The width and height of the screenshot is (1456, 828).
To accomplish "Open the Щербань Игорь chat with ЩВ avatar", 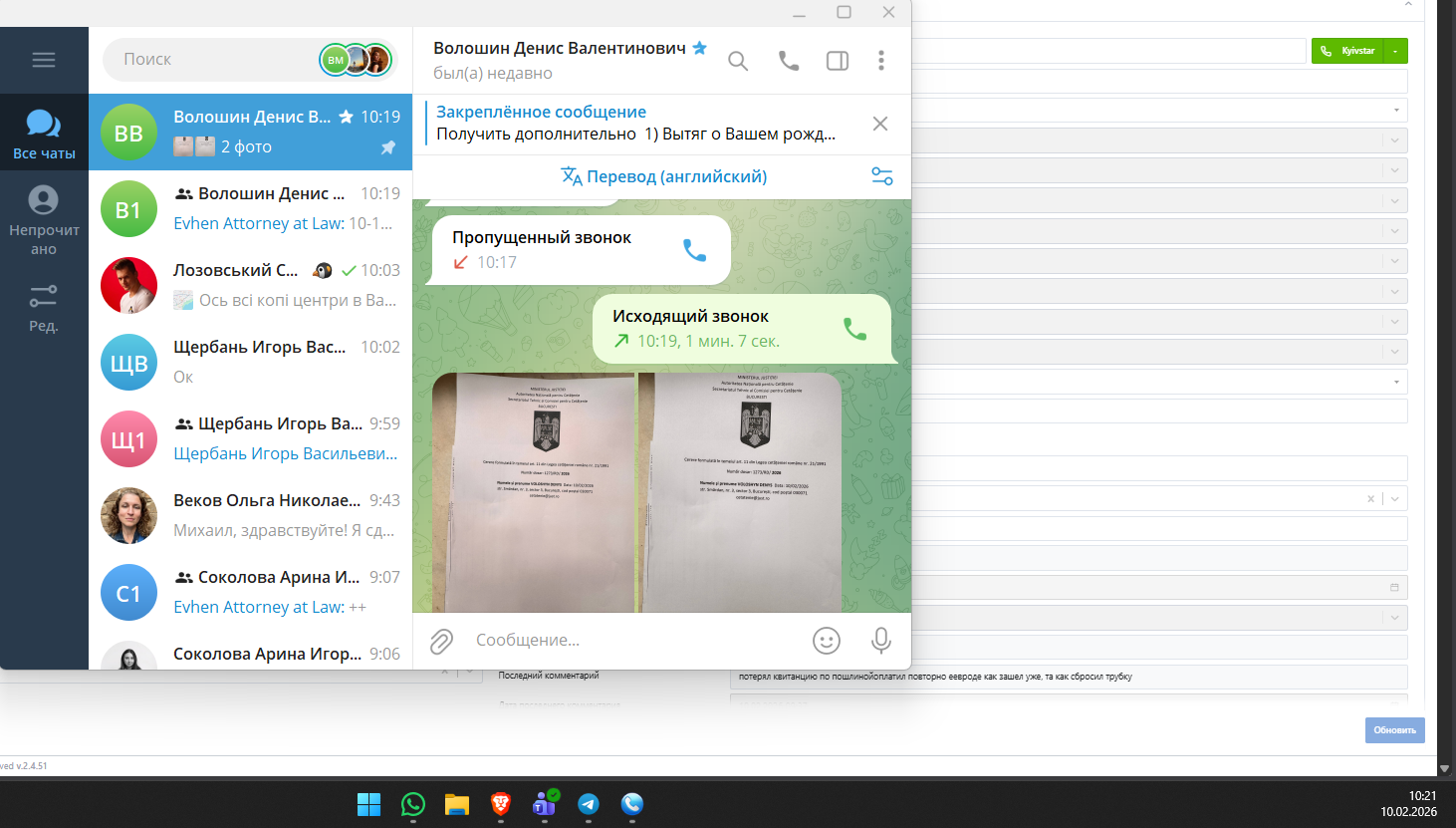I will pos(250,363).
